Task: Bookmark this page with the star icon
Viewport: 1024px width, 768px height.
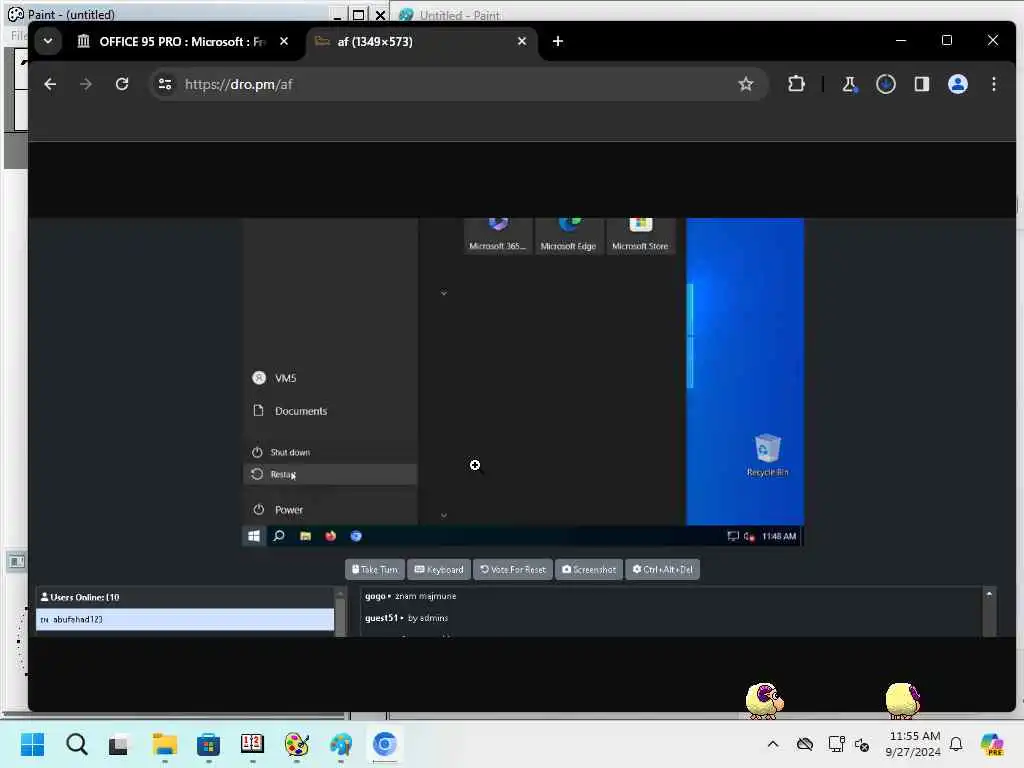Action: coord(745,84)
